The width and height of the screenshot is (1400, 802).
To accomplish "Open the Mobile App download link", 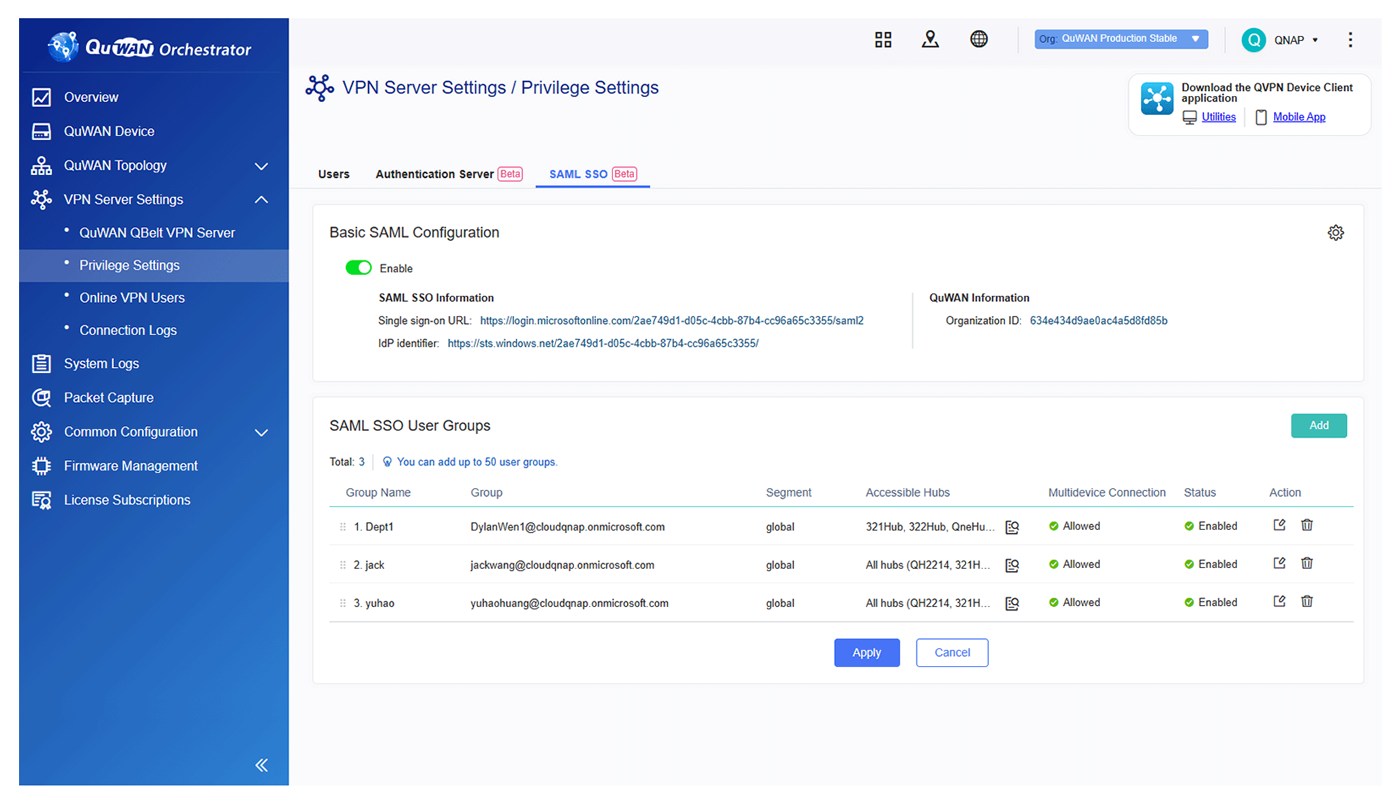I will (1299, 117).
